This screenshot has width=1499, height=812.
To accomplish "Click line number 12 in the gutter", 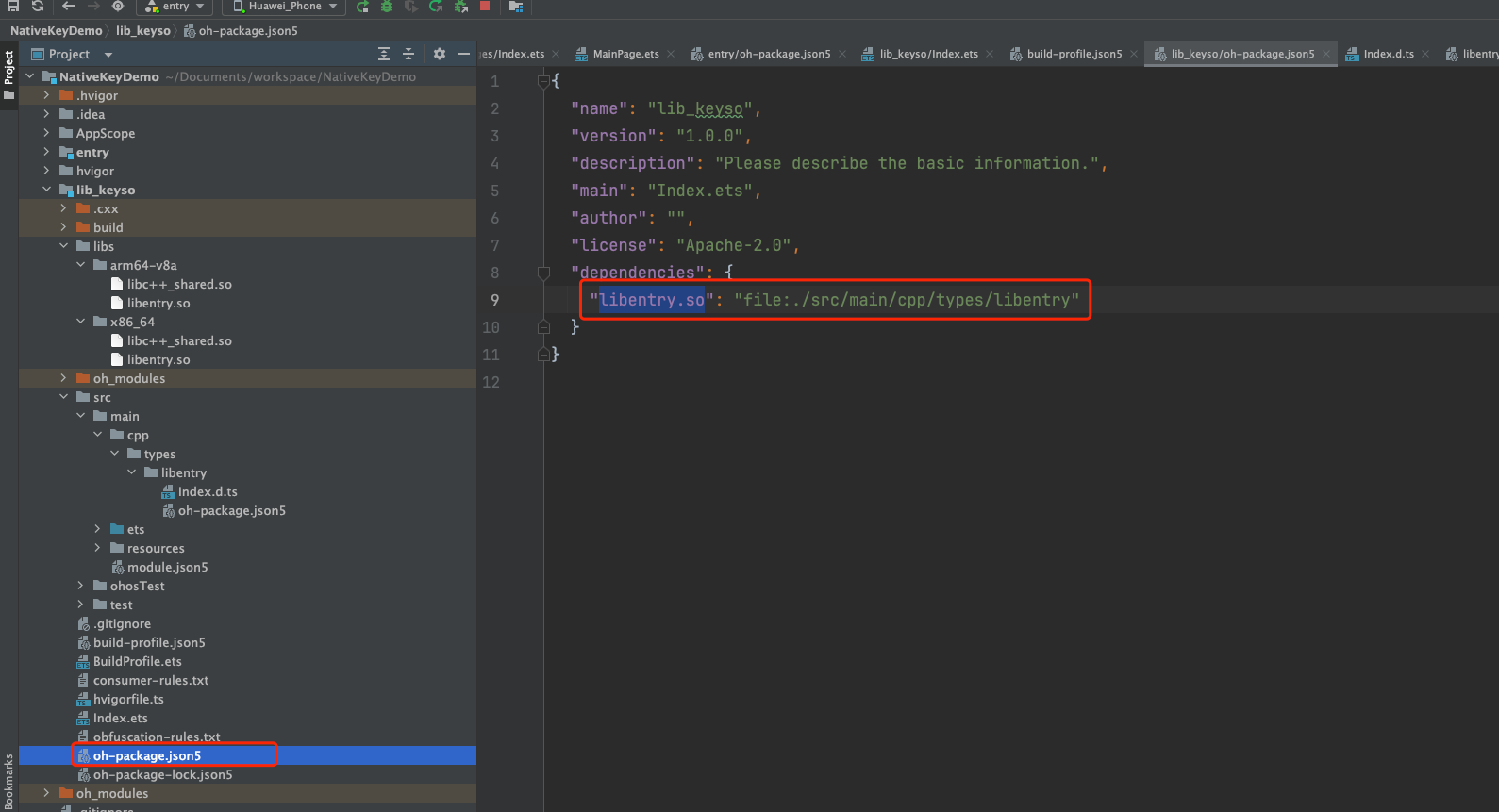I will 491,382.
